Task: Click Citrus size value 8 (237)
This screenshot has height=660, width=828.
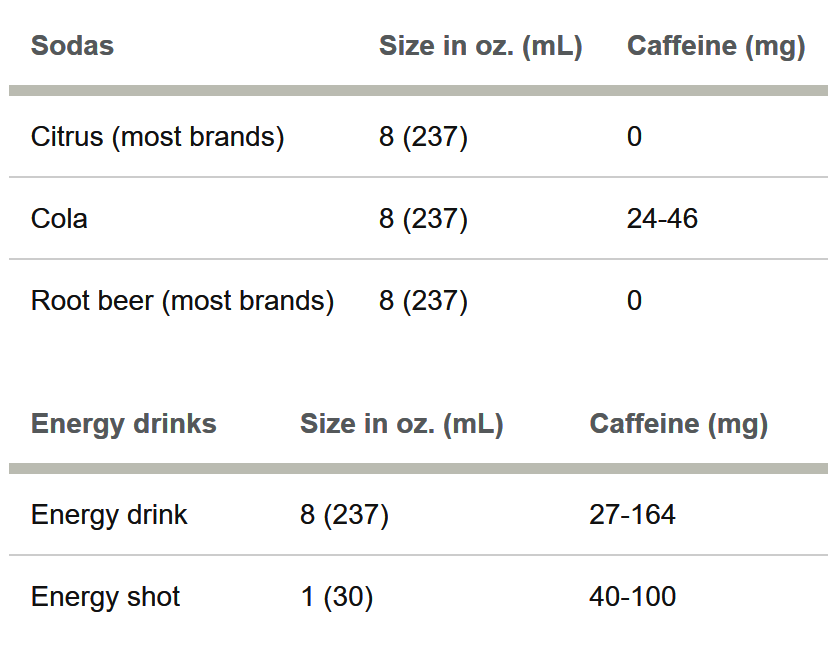Action: [424, 137]
